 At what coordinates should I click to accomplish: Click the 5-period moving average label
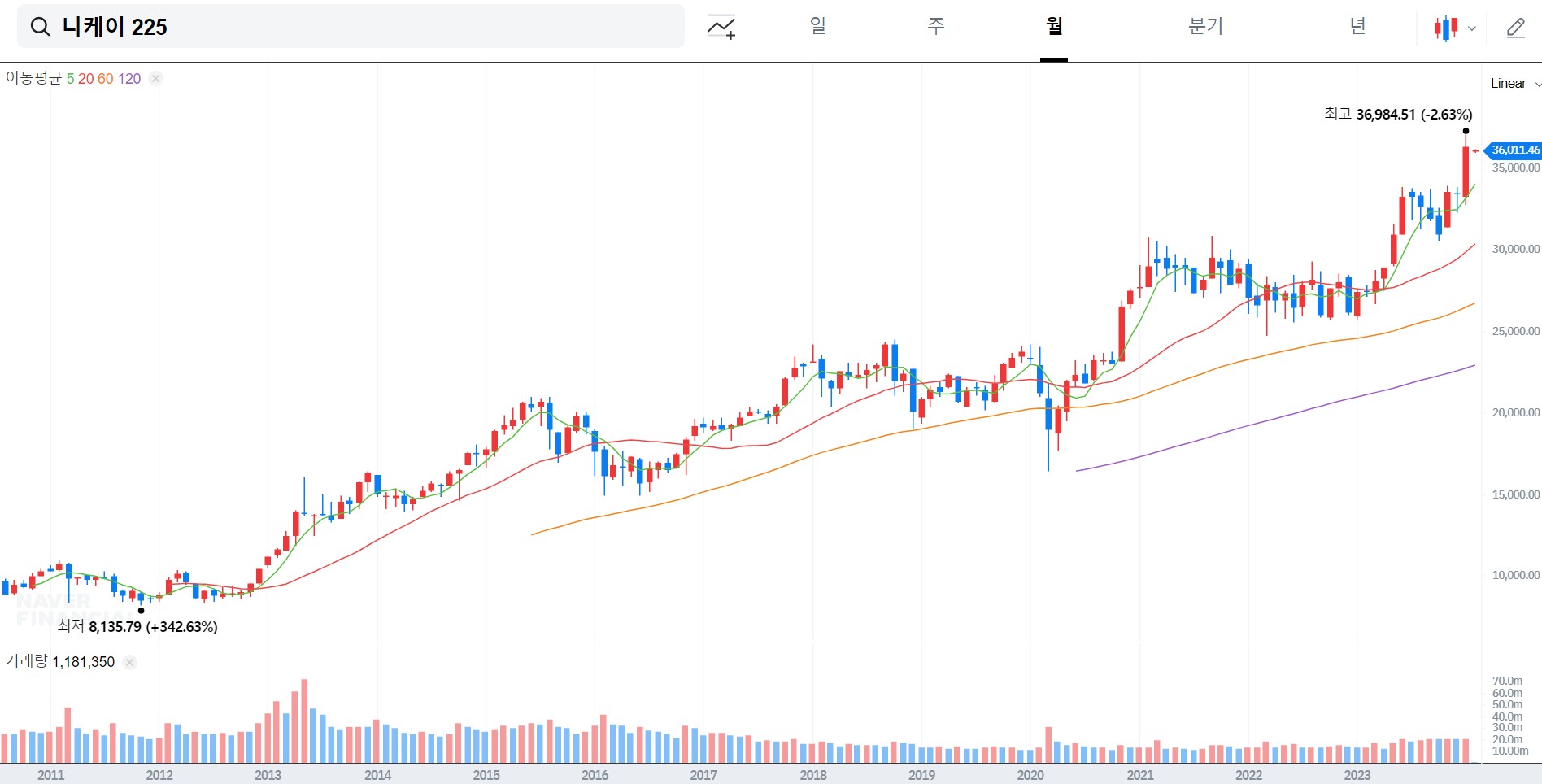click(70, 79)
